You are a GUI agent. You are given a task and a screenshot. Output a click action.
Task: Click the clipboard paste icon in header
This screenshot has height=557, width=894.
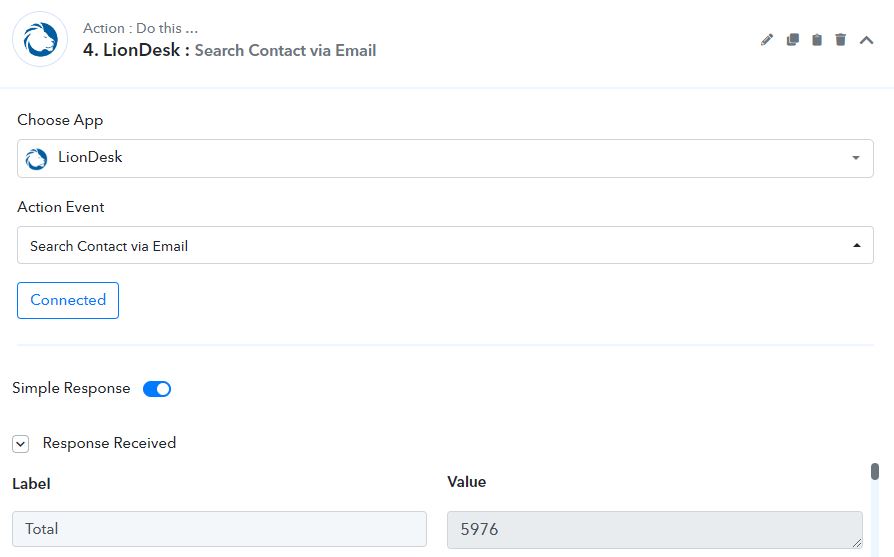tap(817, 40)
